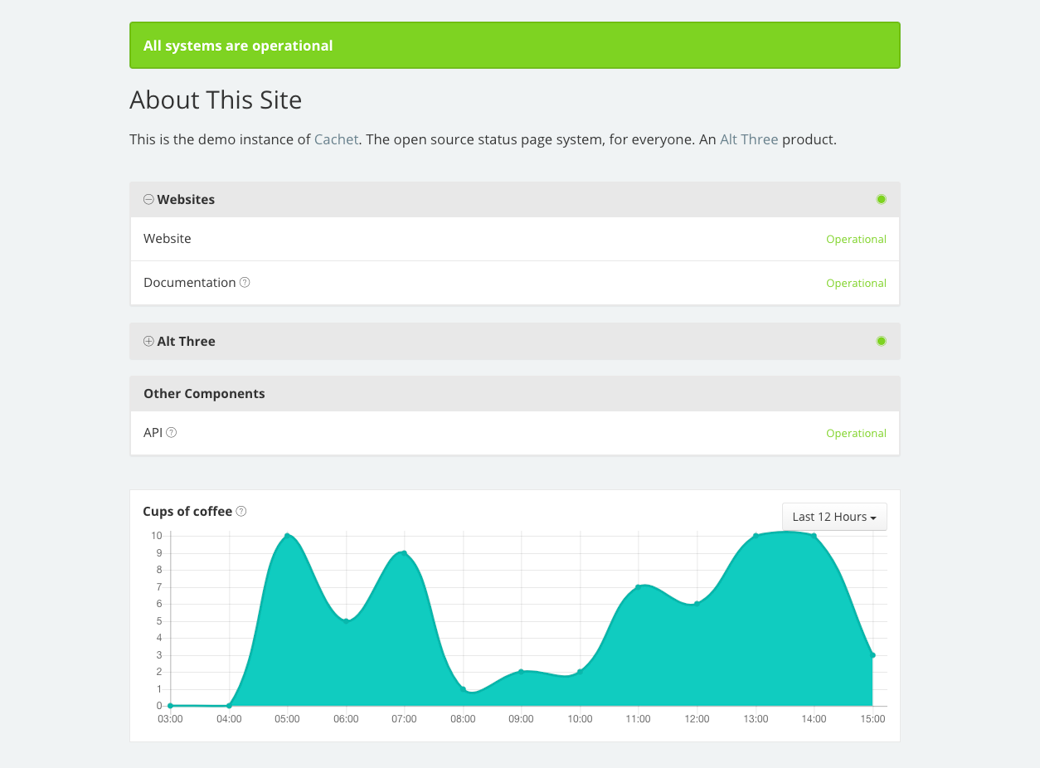Viewport: 1040px width, 768px height.
Task: Click the Other Components section header
Action: pos(203,393)
